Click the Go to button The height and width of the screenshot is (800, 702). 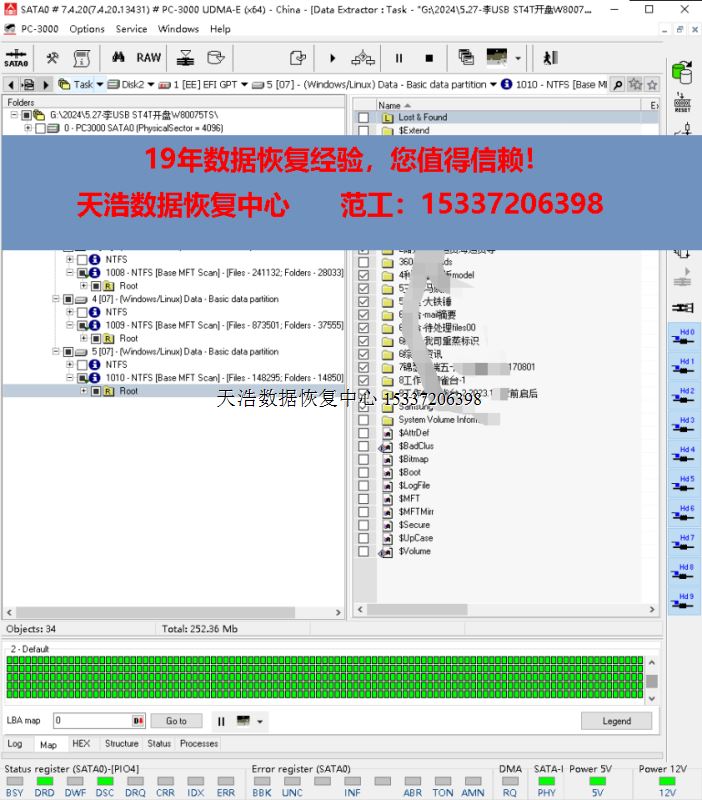click(x=176, y=721)
